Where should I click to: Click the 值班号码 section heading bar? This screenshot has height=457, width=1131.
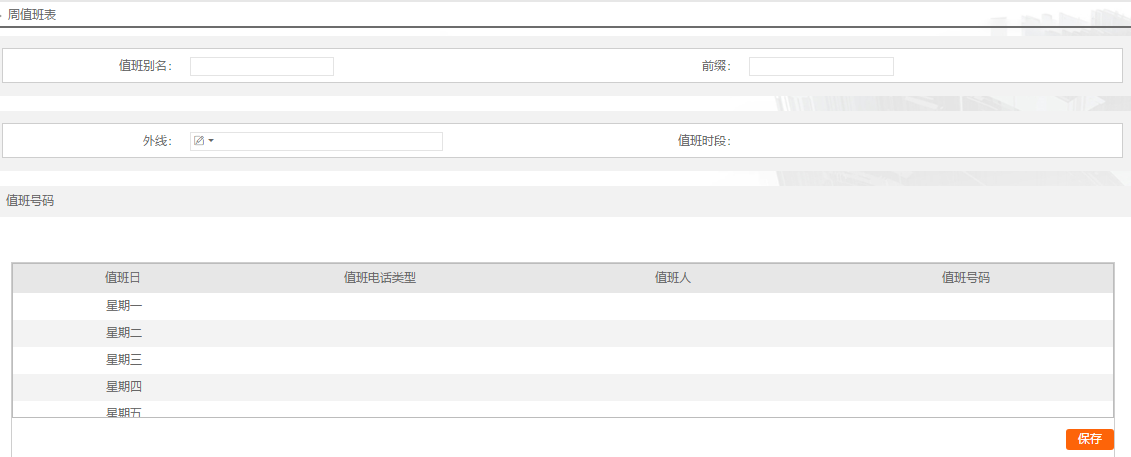click(566, 201)
